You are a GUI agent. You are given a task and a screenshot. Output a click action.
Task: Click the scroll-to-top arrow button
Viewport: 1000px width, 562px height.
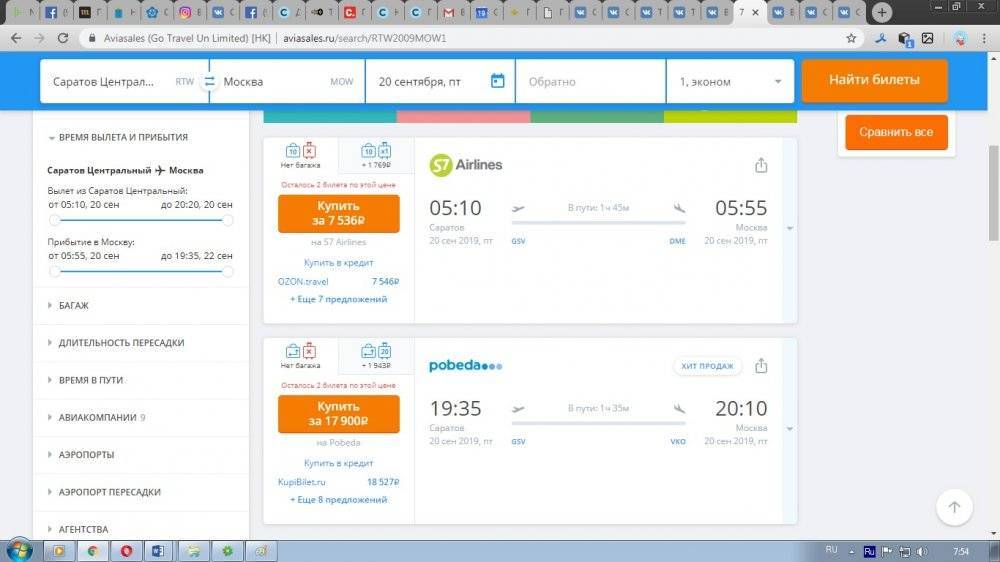pos(954,507)
